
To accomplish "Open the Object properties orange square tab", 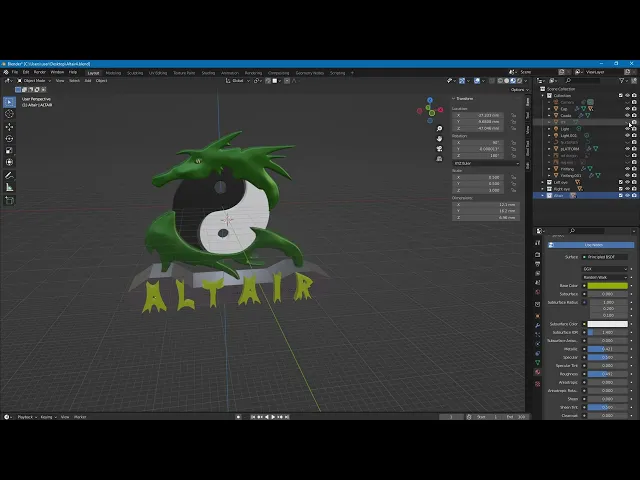I will (538, 316).
